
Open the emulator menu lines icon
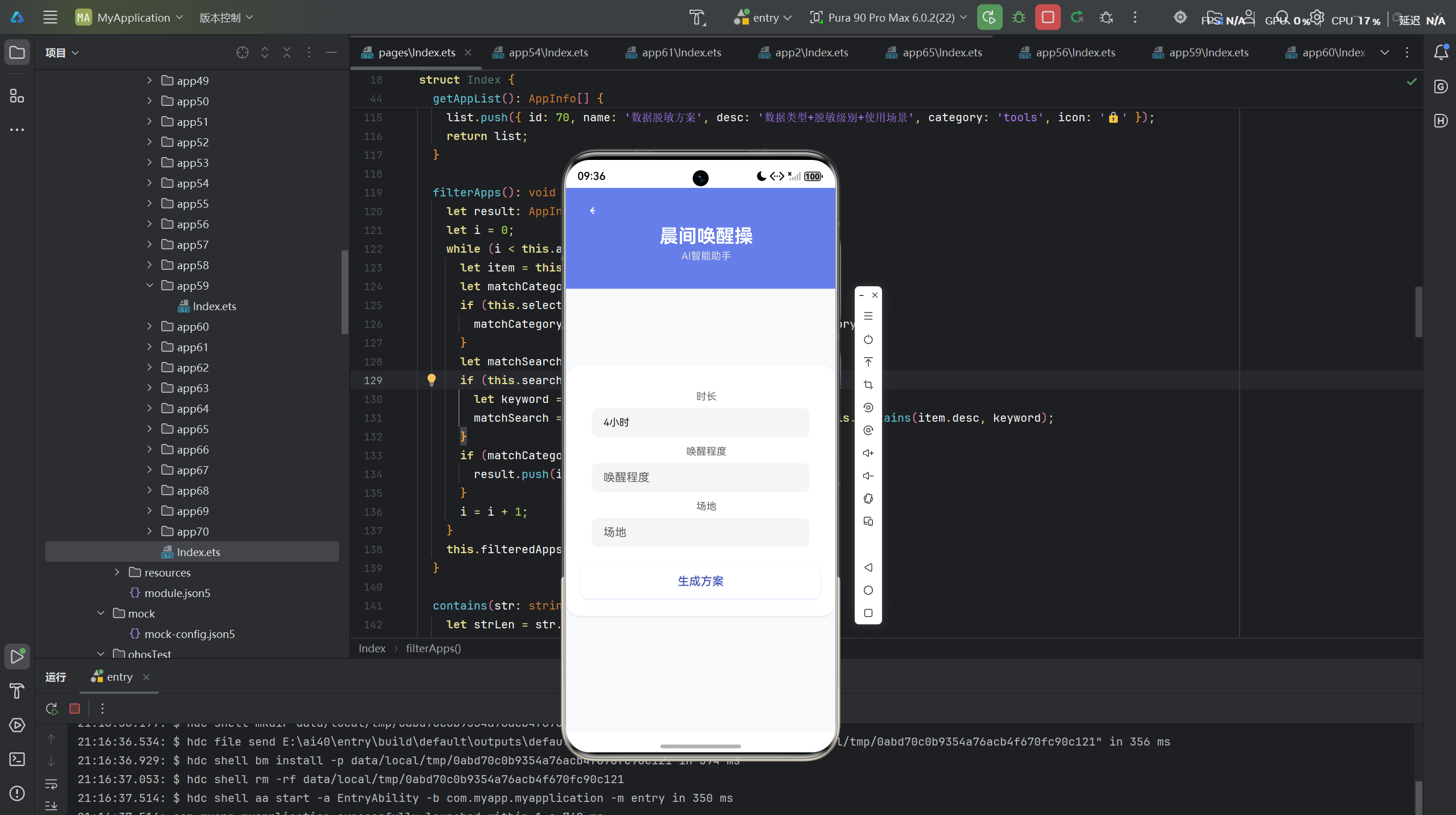[868, 316]
